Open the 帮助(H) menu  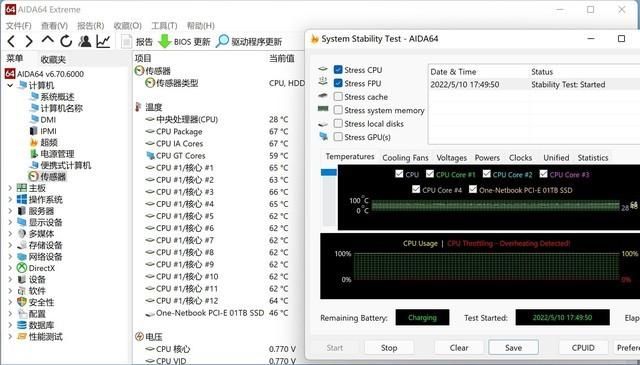click(x=200, y=26)
